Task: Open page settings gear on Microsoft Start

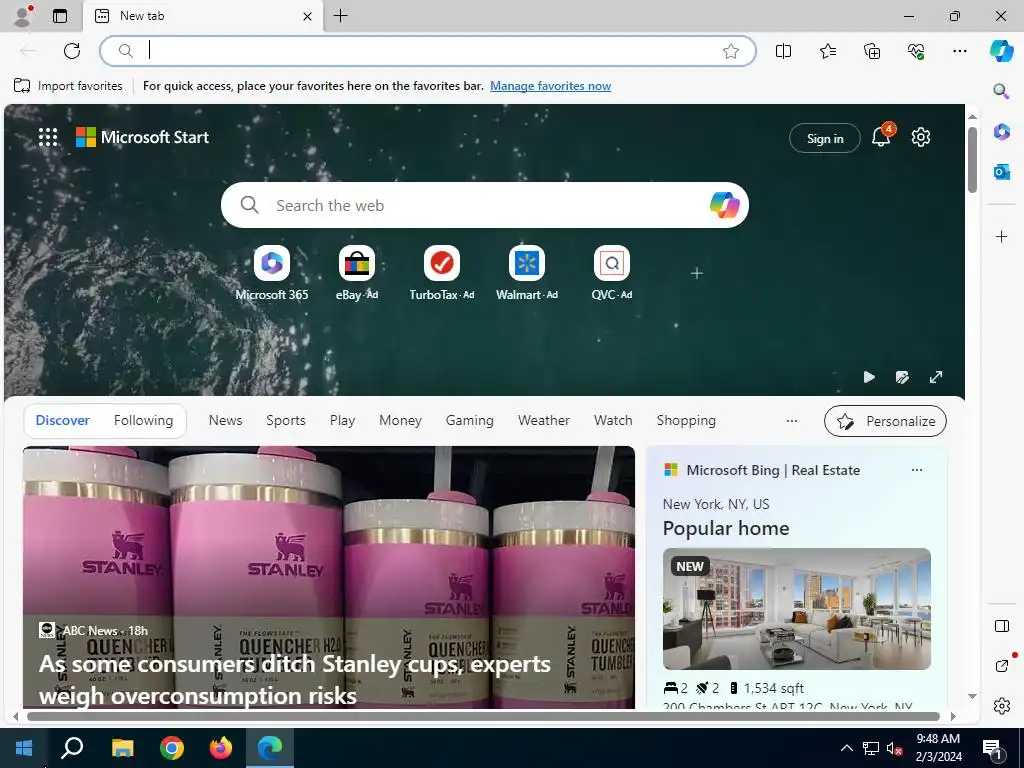Action: (x=921, y=137)
